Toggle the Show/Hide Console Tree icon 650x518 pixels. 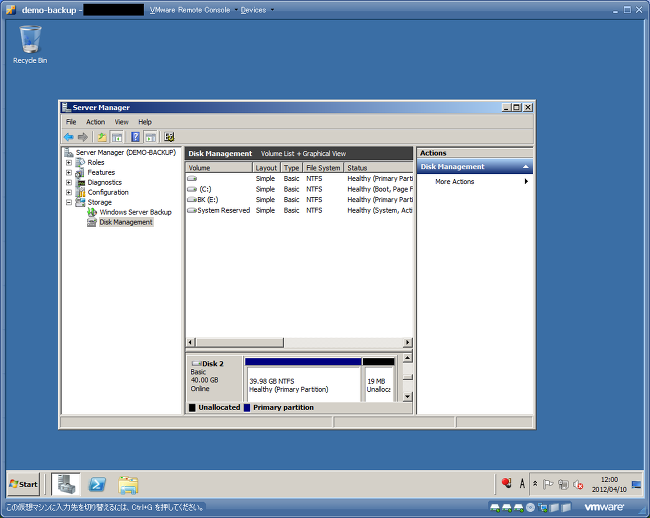tap(117, 137)
